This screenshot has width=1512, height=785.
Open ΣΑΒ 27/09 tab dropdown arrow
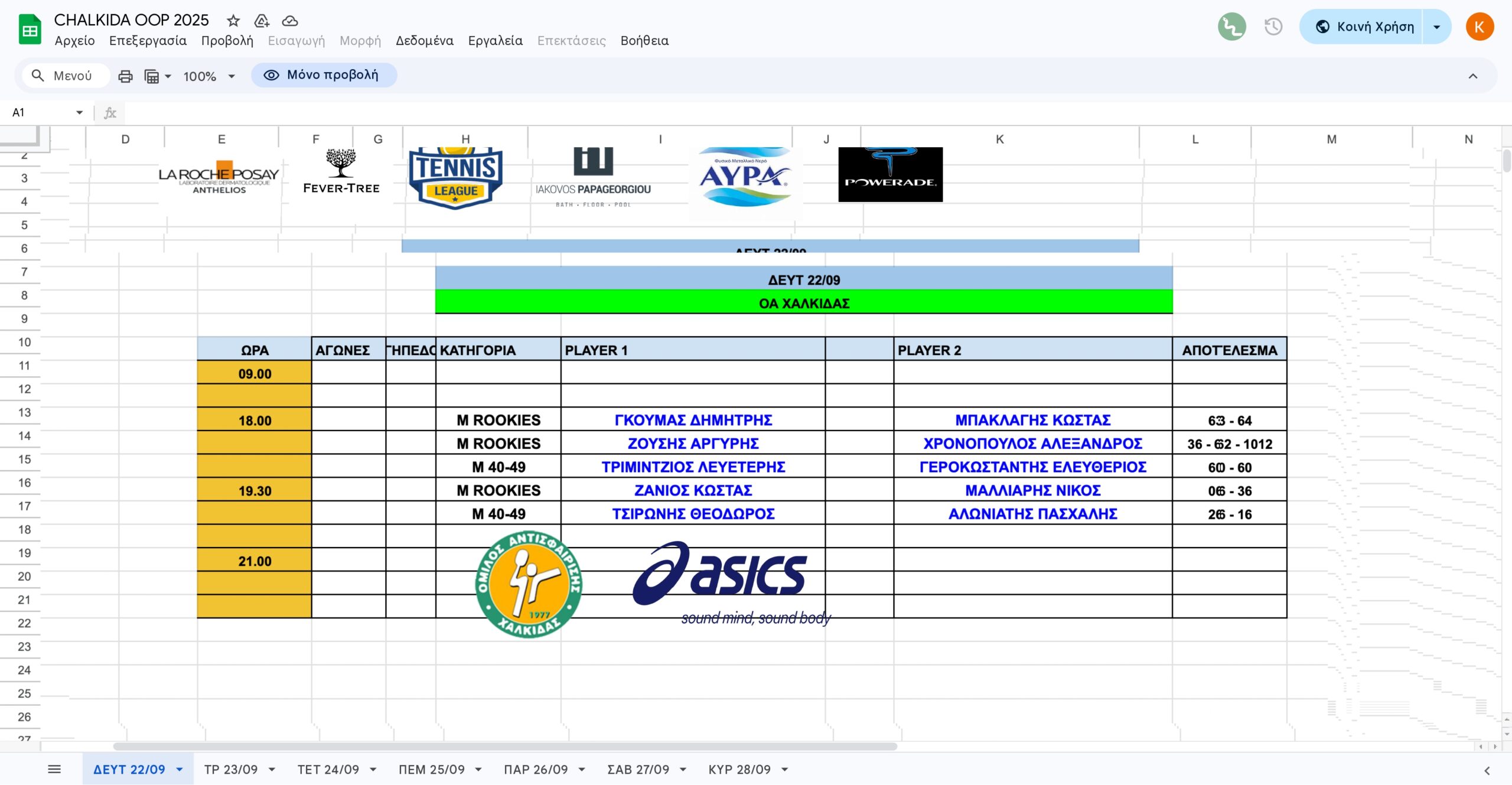click(x=683, y=770)
